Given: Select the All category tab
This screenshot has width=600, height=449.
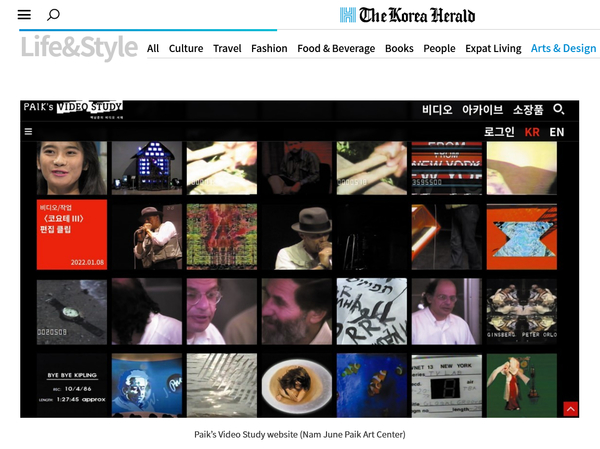Looking at the screenshot, I should point(153,48).
